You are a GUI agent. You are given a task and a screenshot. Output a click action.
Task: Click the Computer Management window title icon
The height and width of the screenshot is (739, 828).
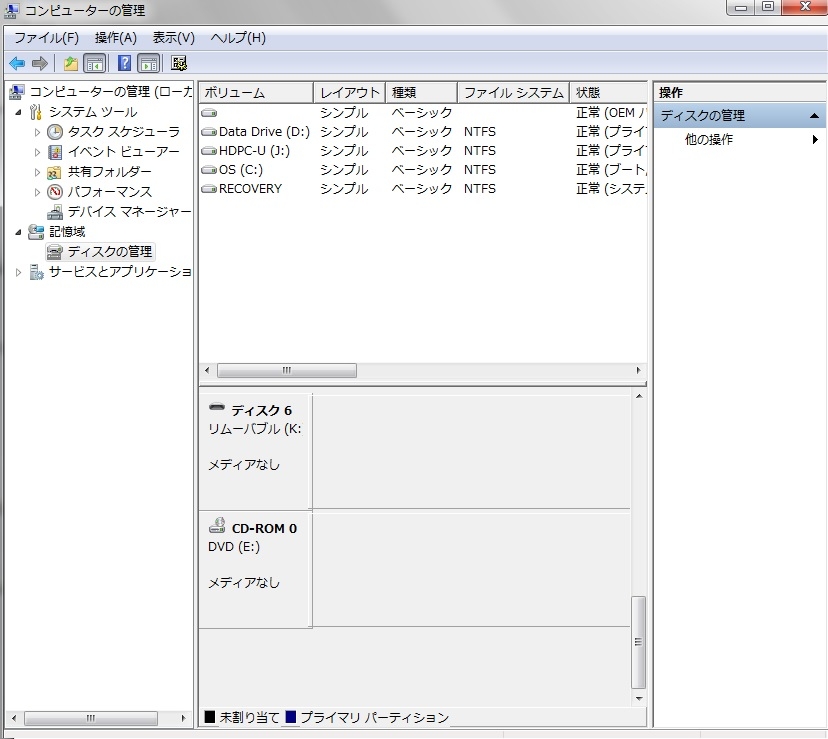[x=12, y=10]
